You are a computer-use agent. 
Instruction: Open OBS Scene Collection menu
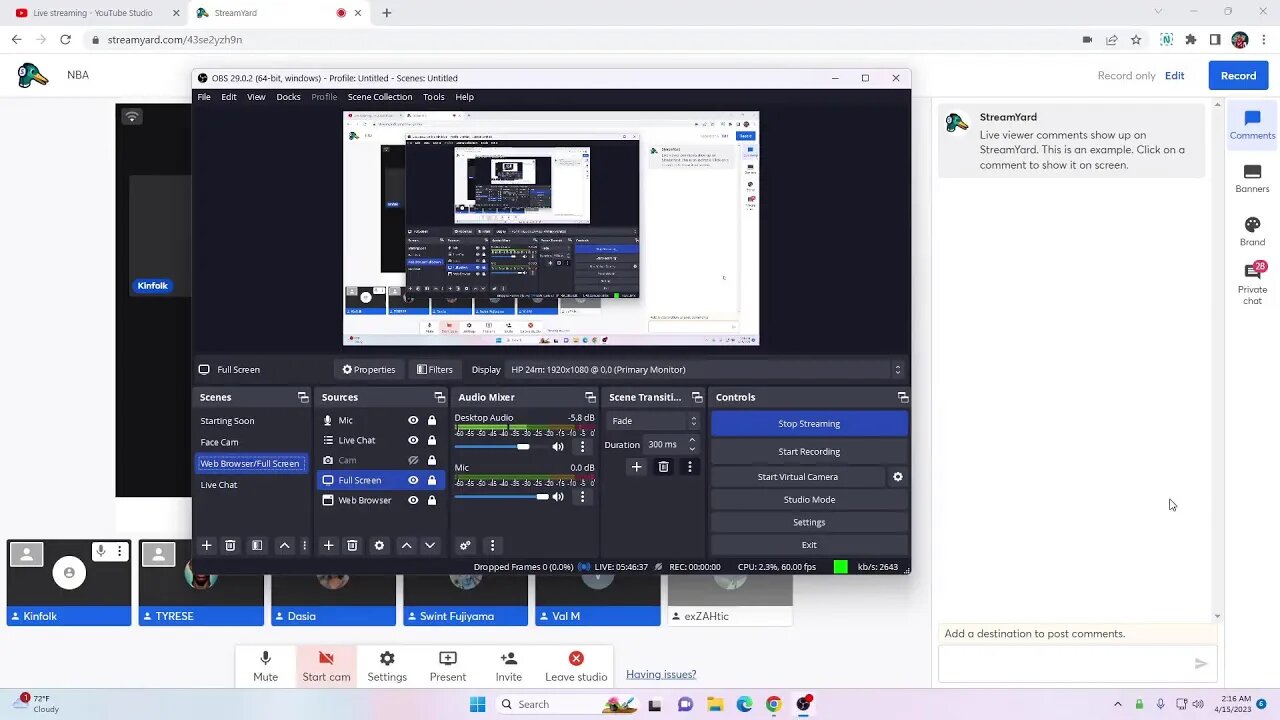point(380,97)
